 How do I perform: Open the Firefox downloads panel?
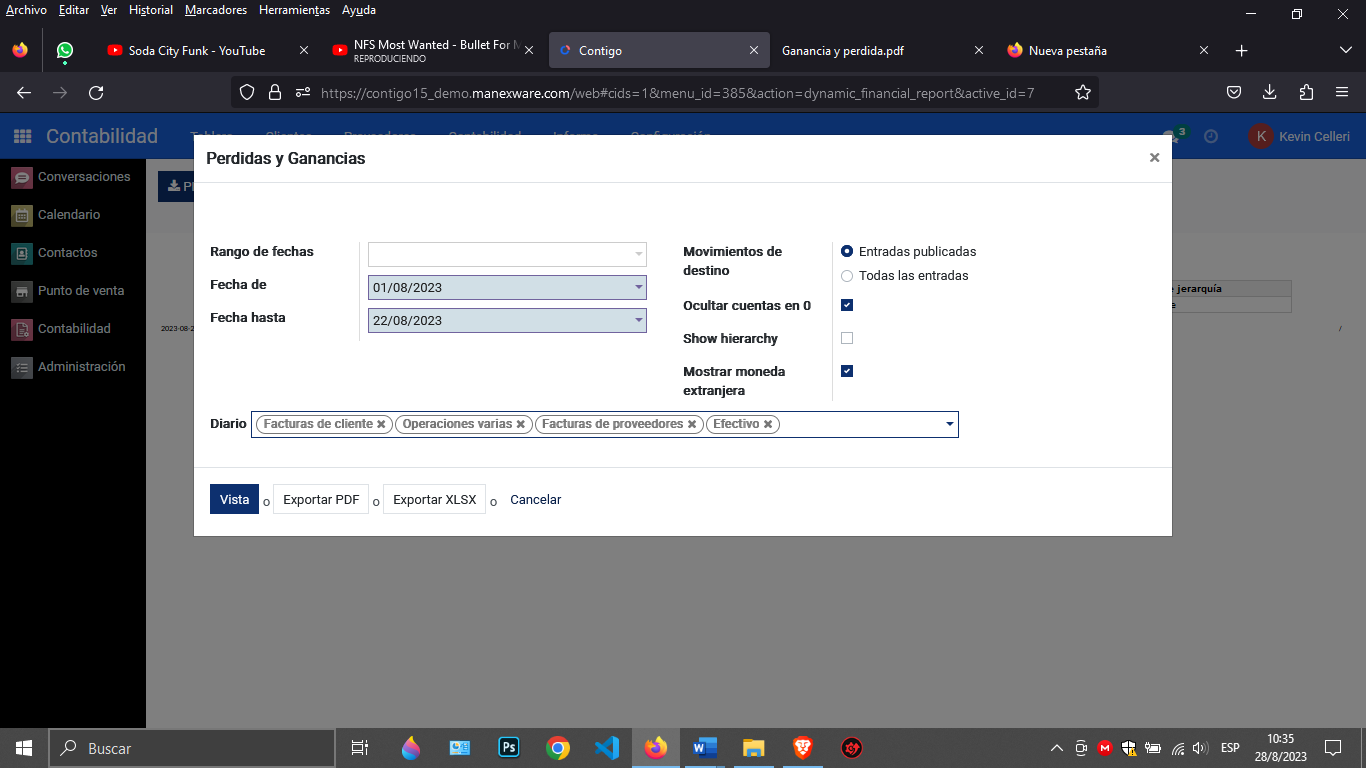(x=1270, y=93)
